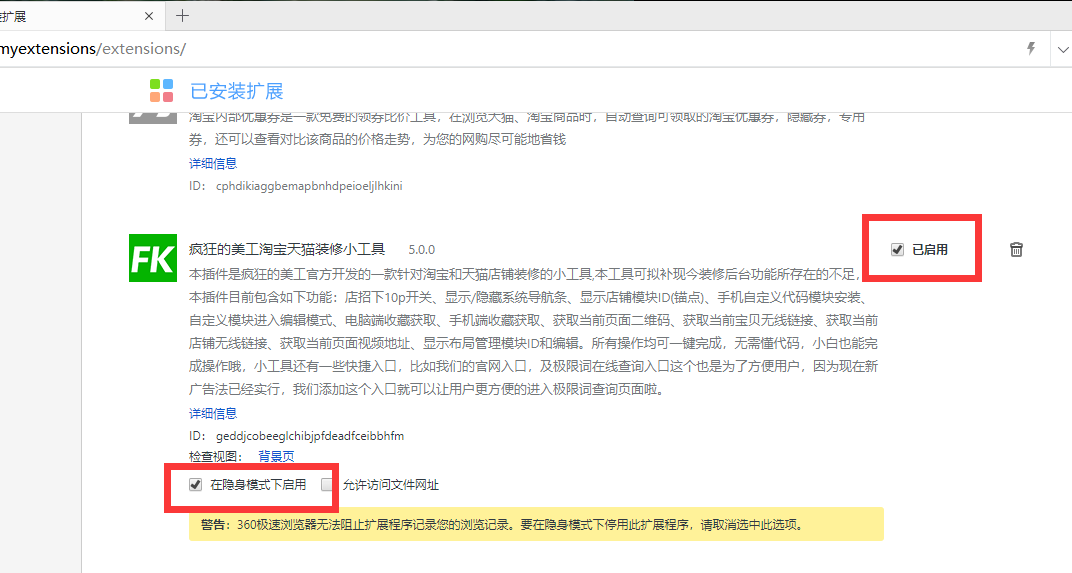
Task: Open 详细信息 link for 疯狂的美工 extension
Action: (x=213, y=413)
